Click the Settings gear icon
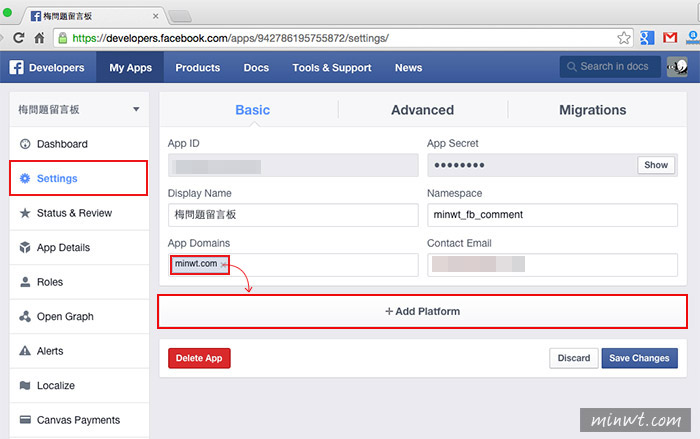This screenshot has height=439, width=700. pyautogui.click(x=25, y=178)
